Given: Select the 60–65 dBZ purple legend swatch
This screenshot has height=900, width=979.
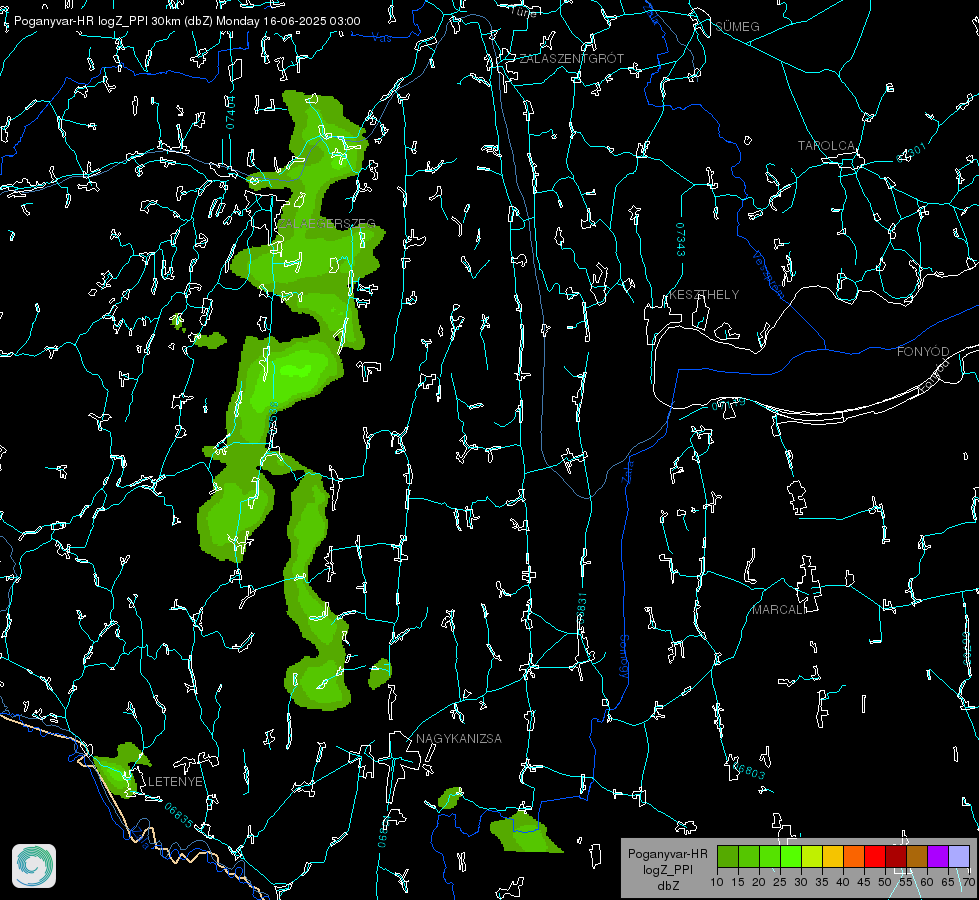Looking at the screenshot, I should (937, 856).
